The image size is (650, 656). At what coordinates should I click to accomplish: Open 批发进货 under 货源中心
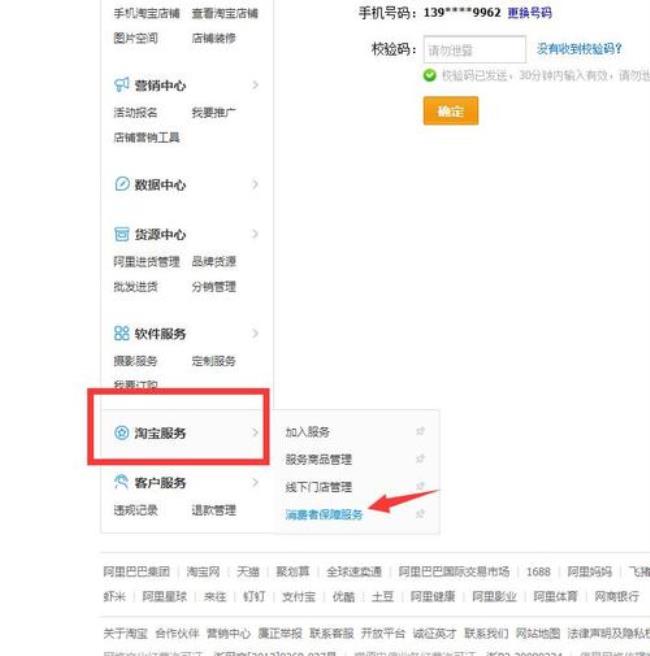[136, 287]
